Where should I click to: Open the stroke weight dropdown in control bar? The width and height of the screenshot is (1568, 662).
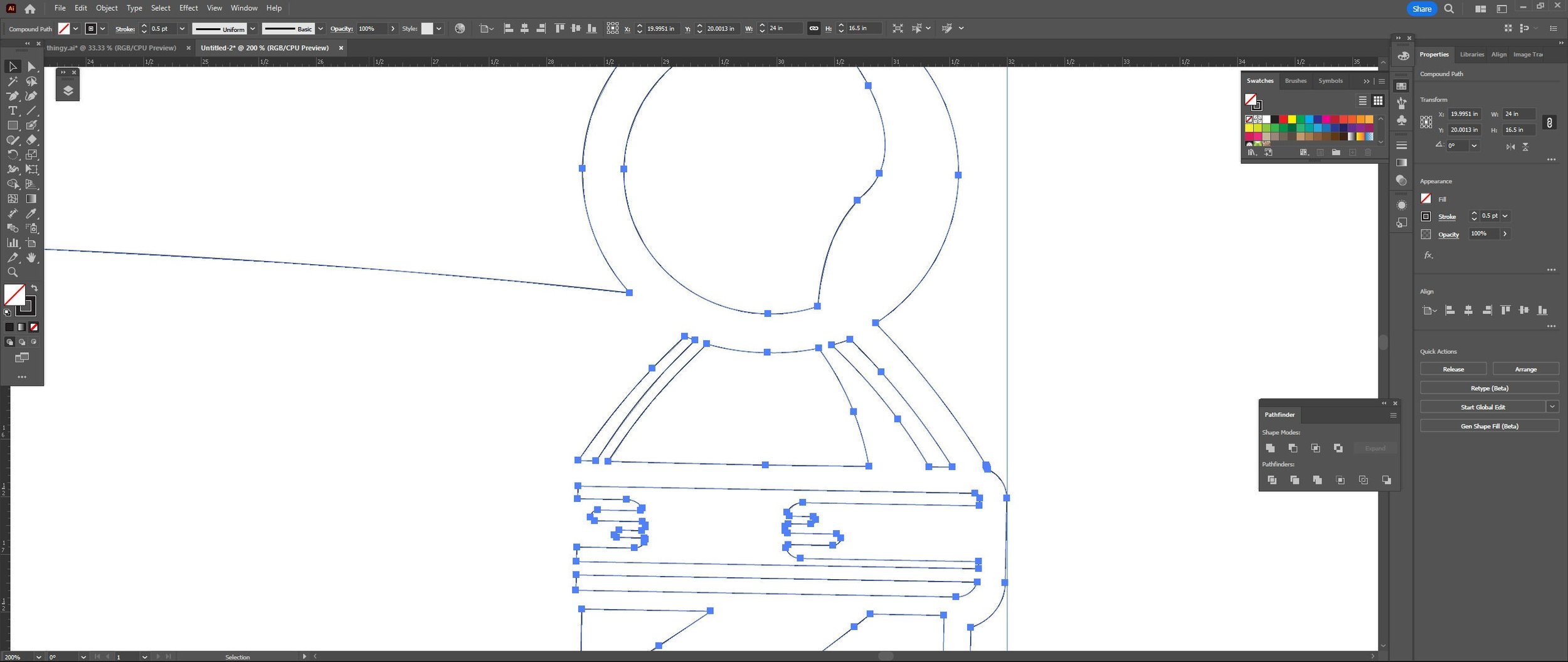182,29
